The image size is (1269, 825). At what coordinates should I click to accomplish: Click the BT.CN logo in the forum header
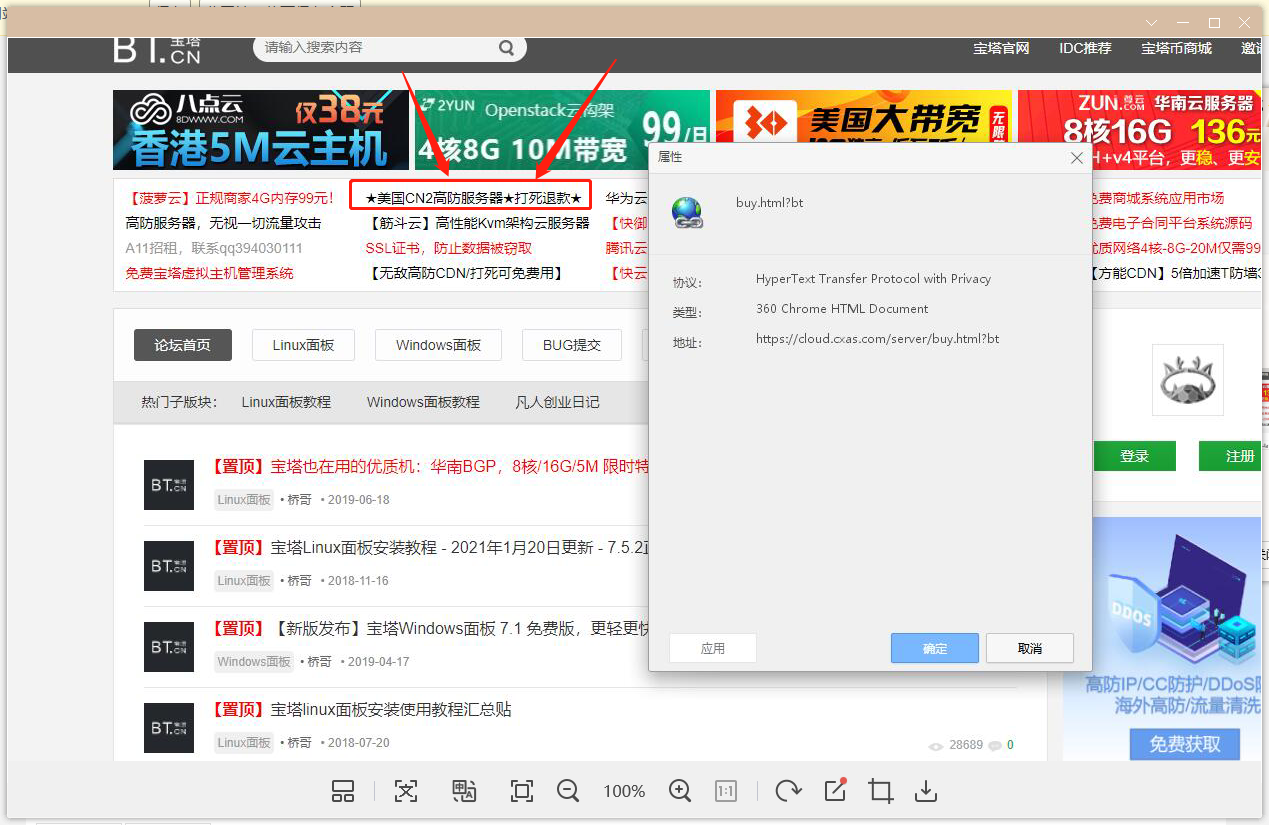point(157,49)
